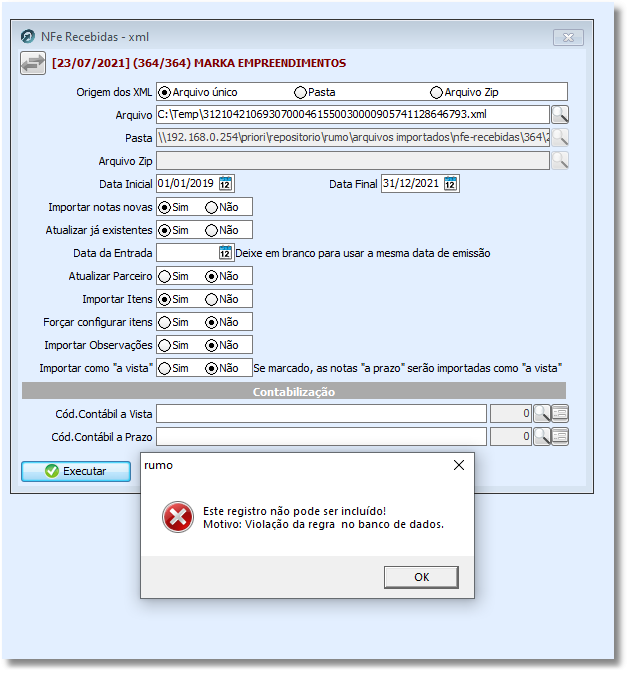The image size is (628, 673).
Task: Click the magnifier icon beside Arquivo Zip field
Action: coord(560,161)
